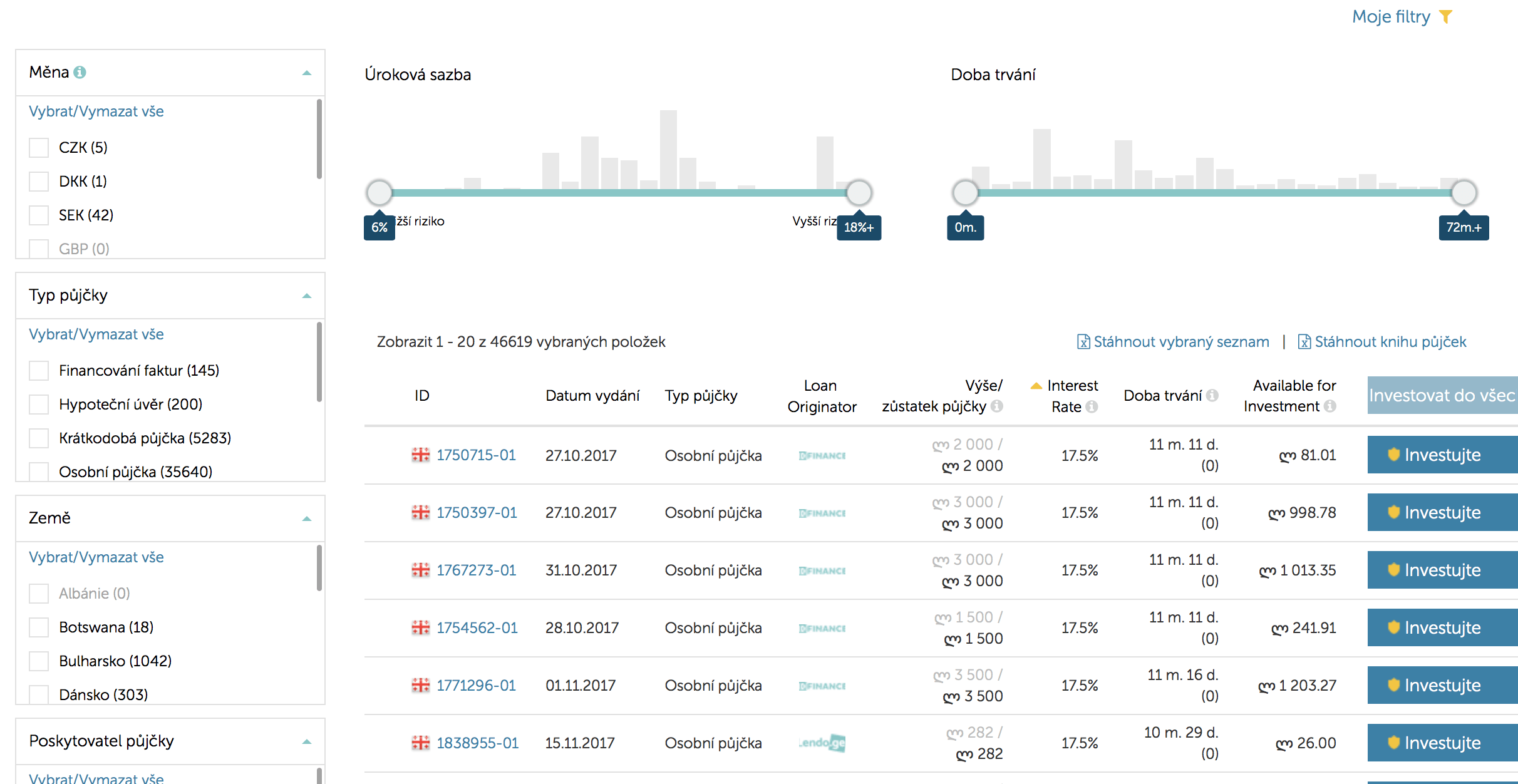The image size is (1518, 784).
Task: Collapse the Poskytovatel půjčky filter panel
Action: [x=307, y=741]
